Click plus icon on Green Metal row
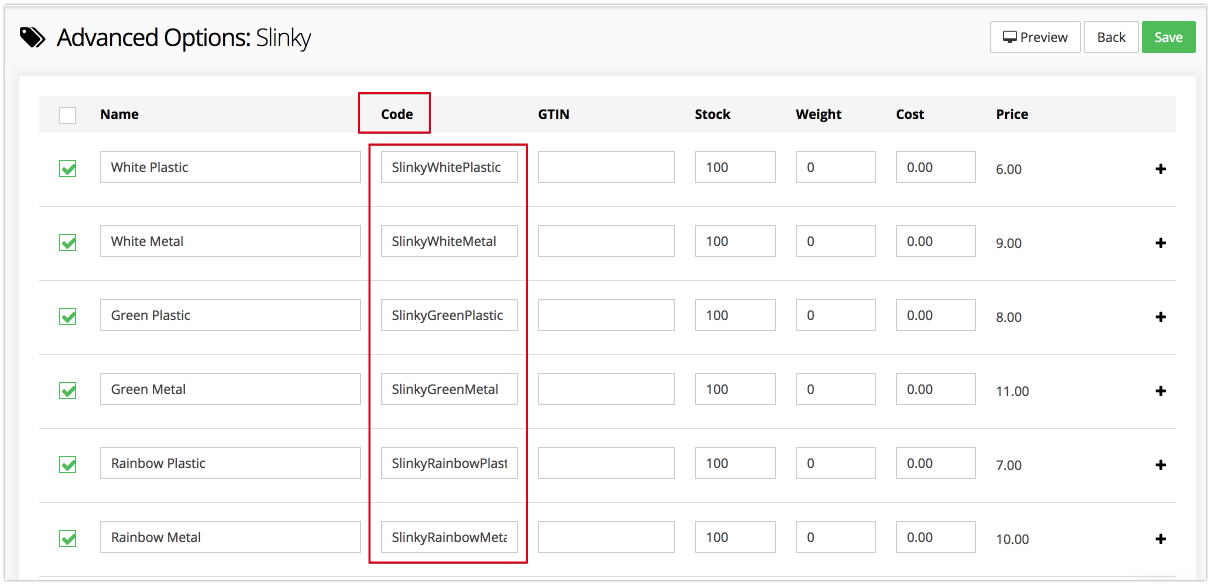This screenshot has height=585, width=1211. (x=1161, y=391)
